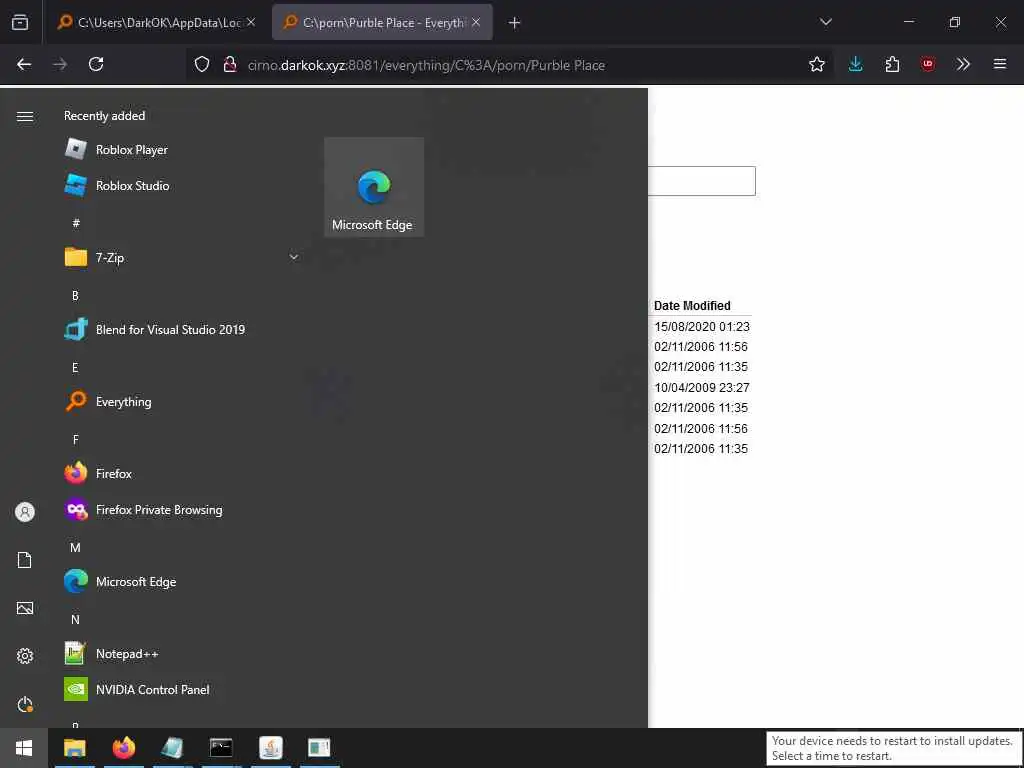The image size is (1024, 768).
Task: Open Settings gear in Start sidebar
Action: 25,656
